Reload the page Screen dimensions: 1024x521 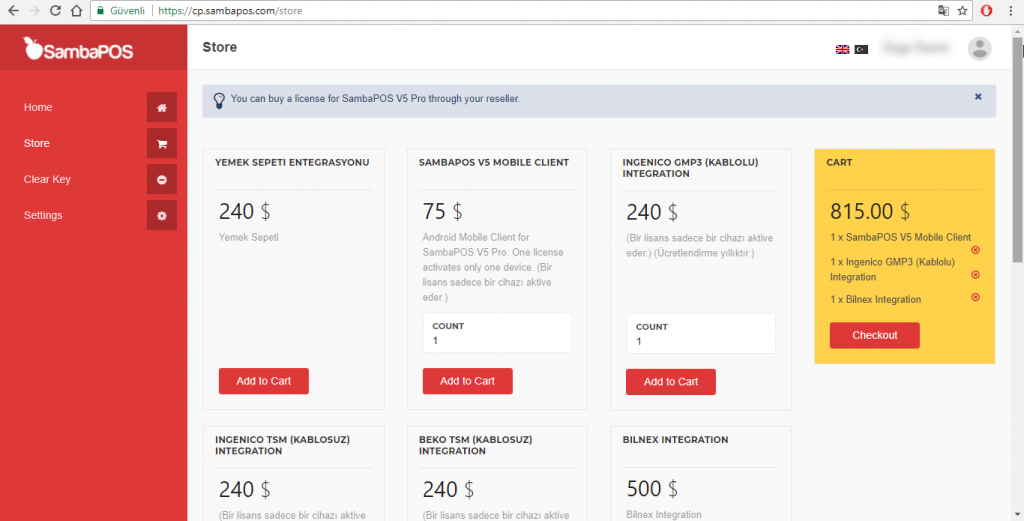click(56, 10)
